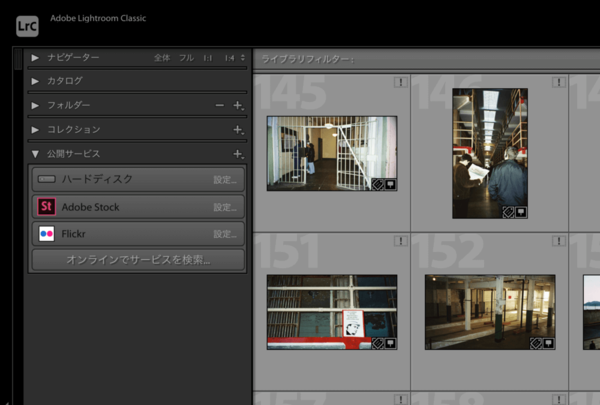
Task: Open 設定 for ハードディスク service
Action: (225, 180)
